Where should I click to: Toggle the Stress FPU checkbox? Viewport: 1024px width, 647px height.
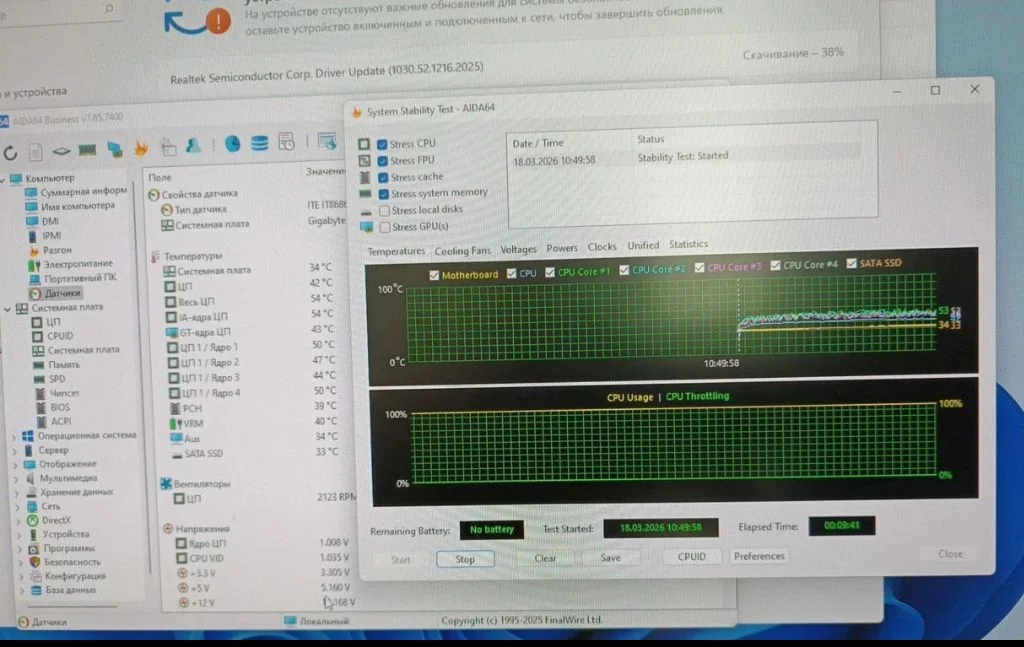pos(383,161)
